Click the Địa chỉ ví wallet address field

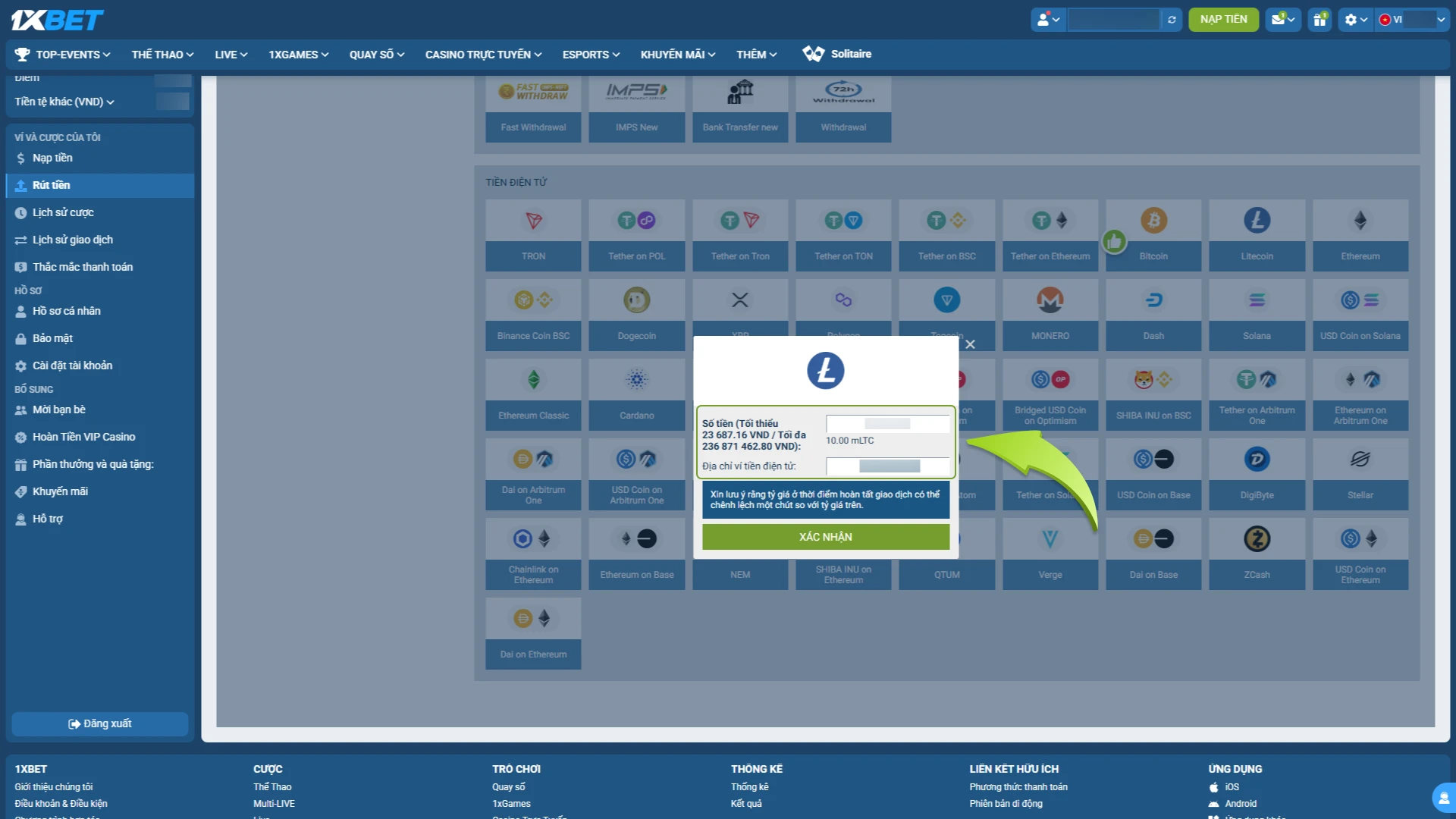point(887,466)
